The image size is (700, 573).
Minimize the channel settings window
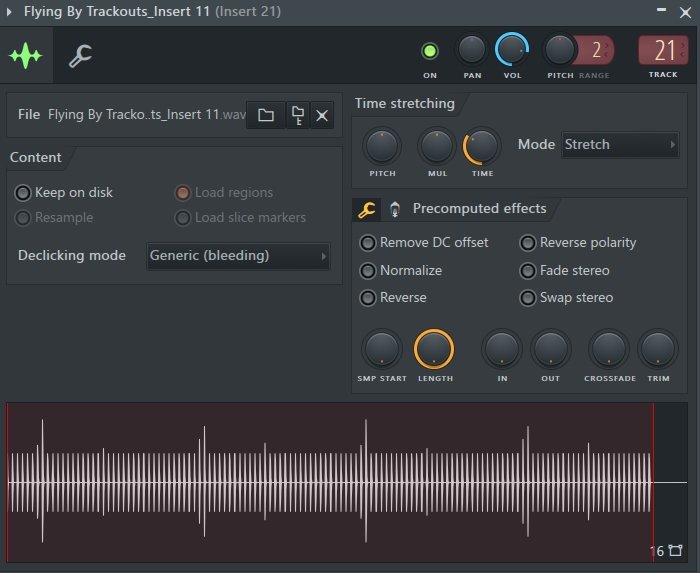click(x=662, y=9)
